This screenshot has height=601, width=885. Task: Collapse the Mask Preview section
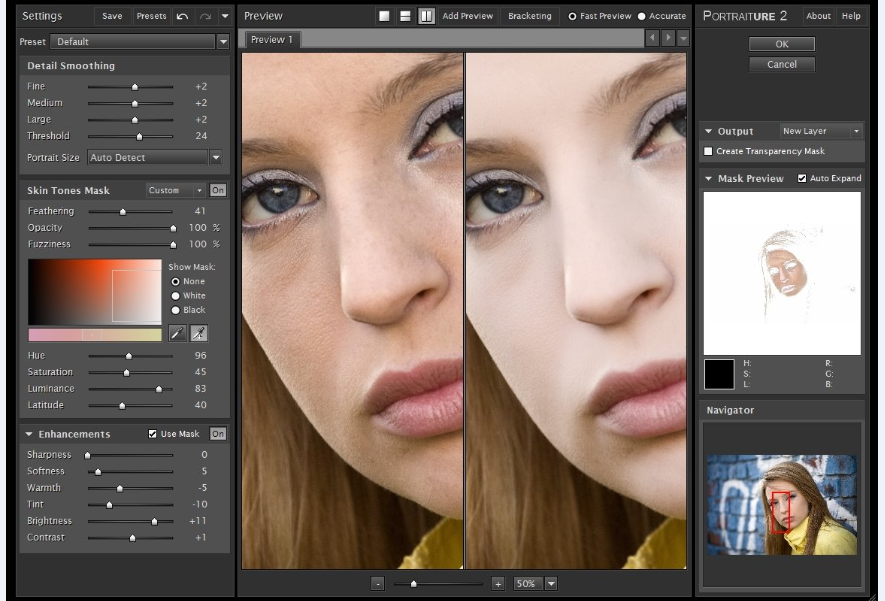coord(708,178)
